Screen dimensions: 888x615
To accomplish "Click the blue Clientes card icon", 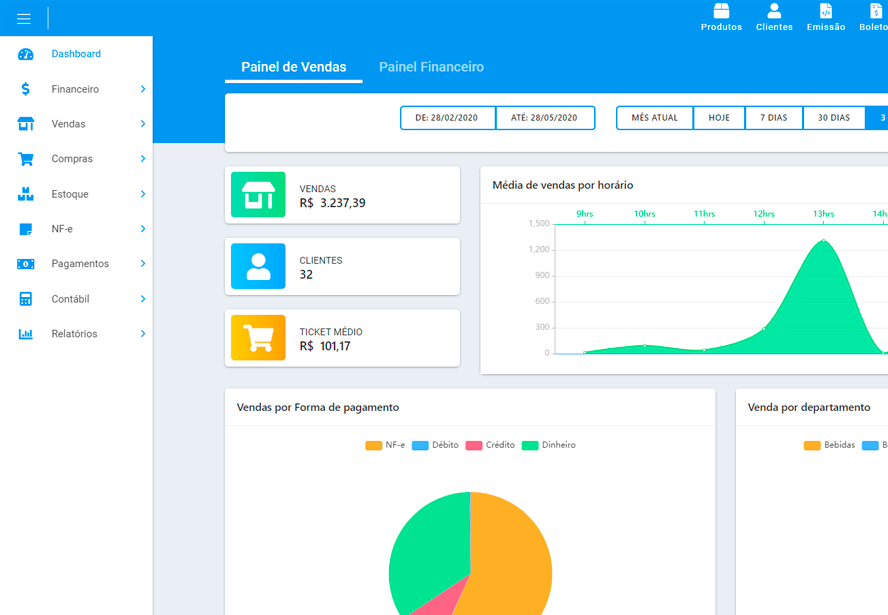I will (258, 266).
